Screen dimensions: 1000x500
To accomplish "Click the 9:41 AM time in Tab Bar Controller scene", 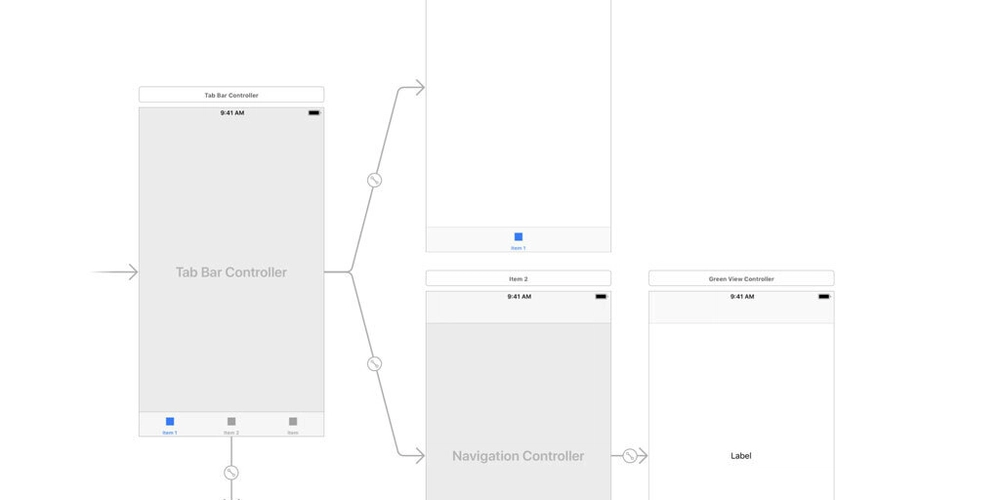I will pos(232,113).
